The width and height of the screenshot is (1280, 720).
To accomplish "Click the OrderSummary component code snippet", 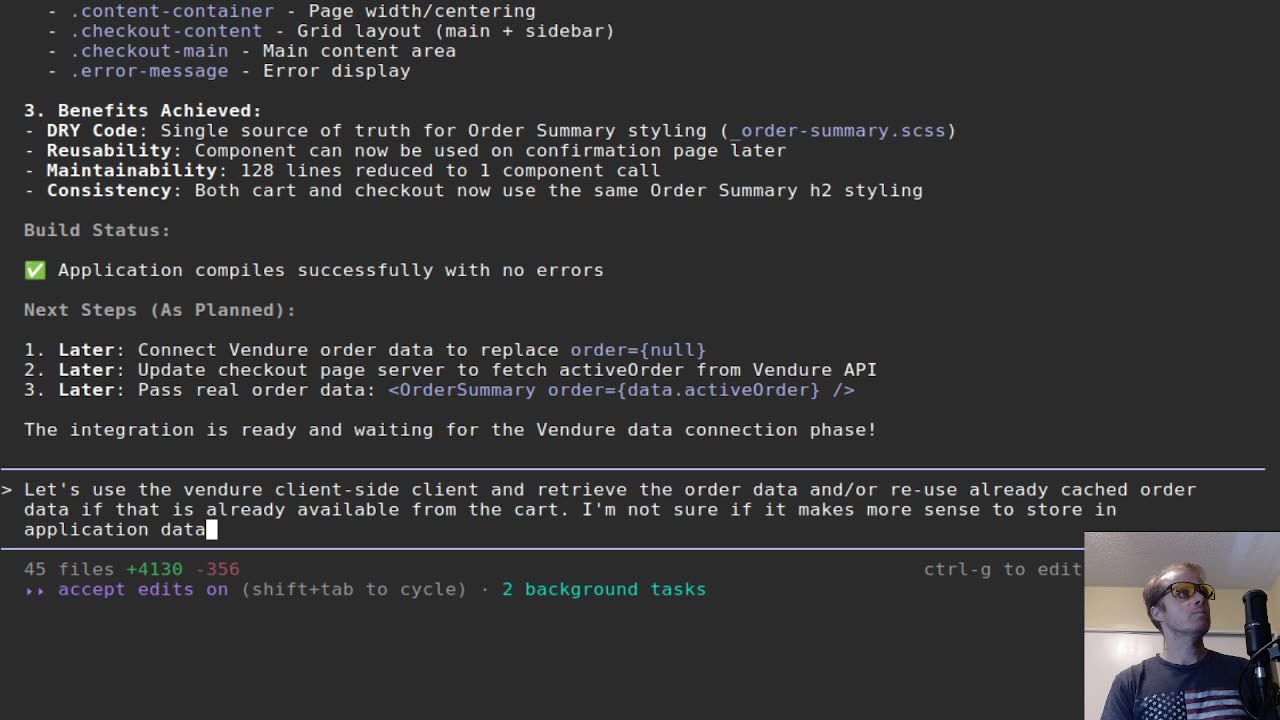I will (620, 390).
